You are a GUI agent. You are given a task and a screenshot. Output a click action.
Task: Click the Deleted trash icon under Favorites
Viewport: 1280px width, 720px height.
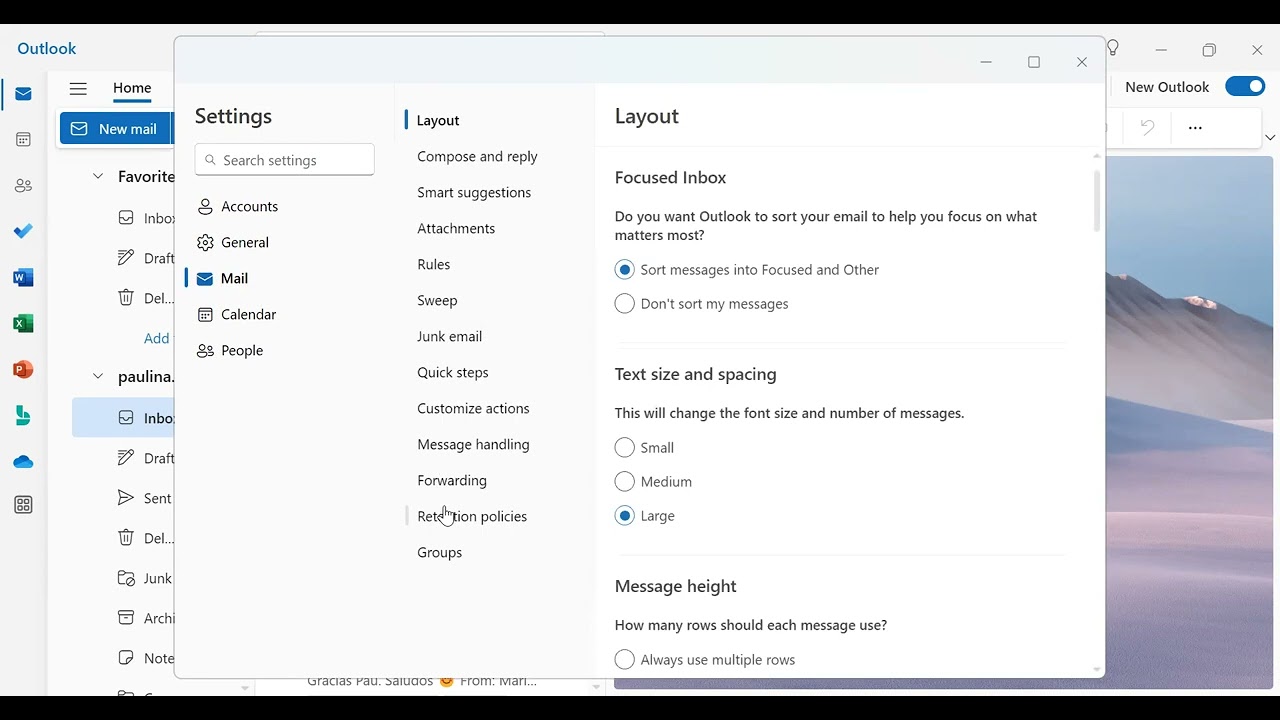coord(126,298)
